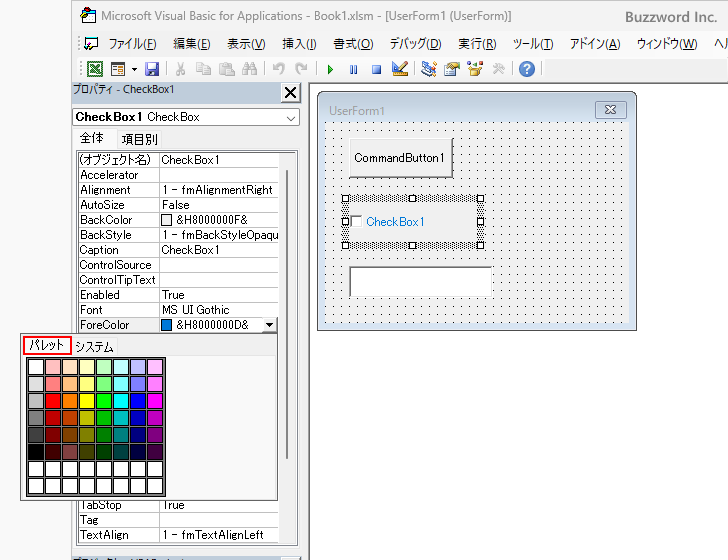Click the Save toolbar icon
This screenshot has height=560, width=728.
[x=152, y=69]
